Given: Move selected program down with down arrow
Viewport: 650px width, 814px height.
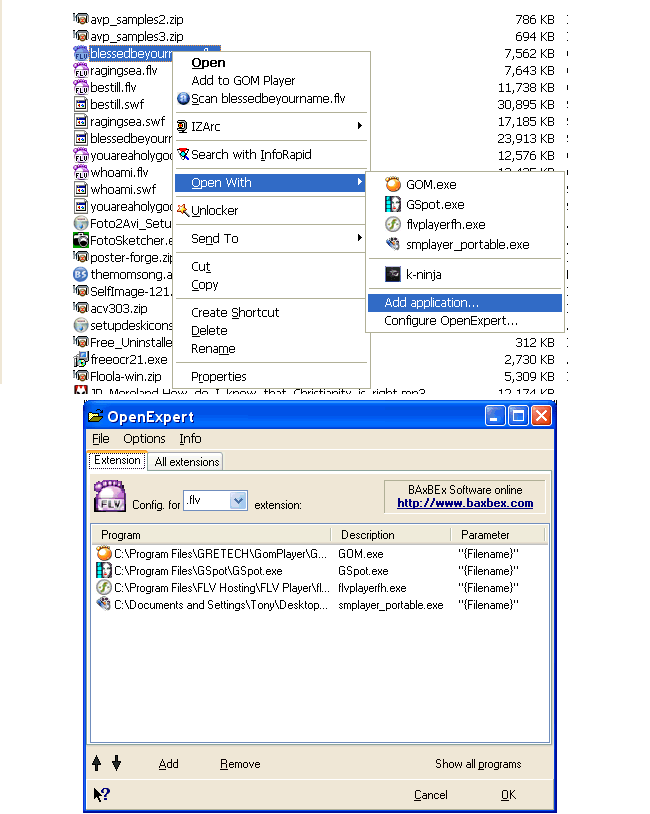Looking at the screenshot, I should click(x=116, y=763).
